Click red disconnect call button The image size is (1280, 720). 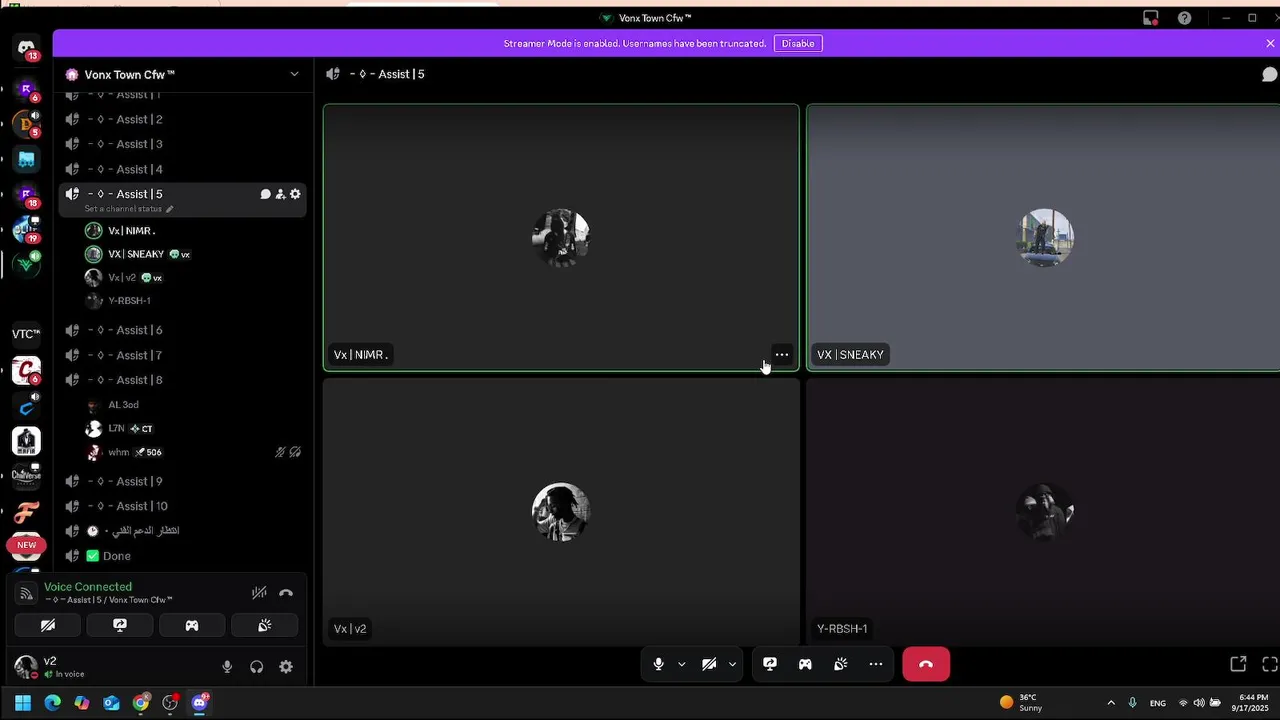pos(926,664)
